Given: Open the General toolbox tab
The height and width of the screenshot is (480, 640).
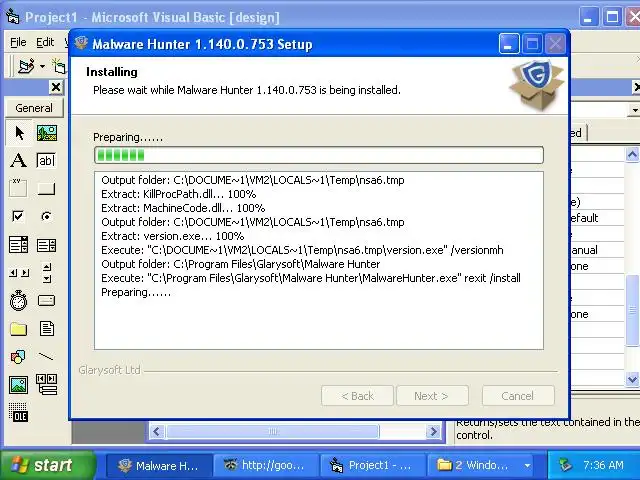Looking at the screenshot, I should tap(34, 108).
